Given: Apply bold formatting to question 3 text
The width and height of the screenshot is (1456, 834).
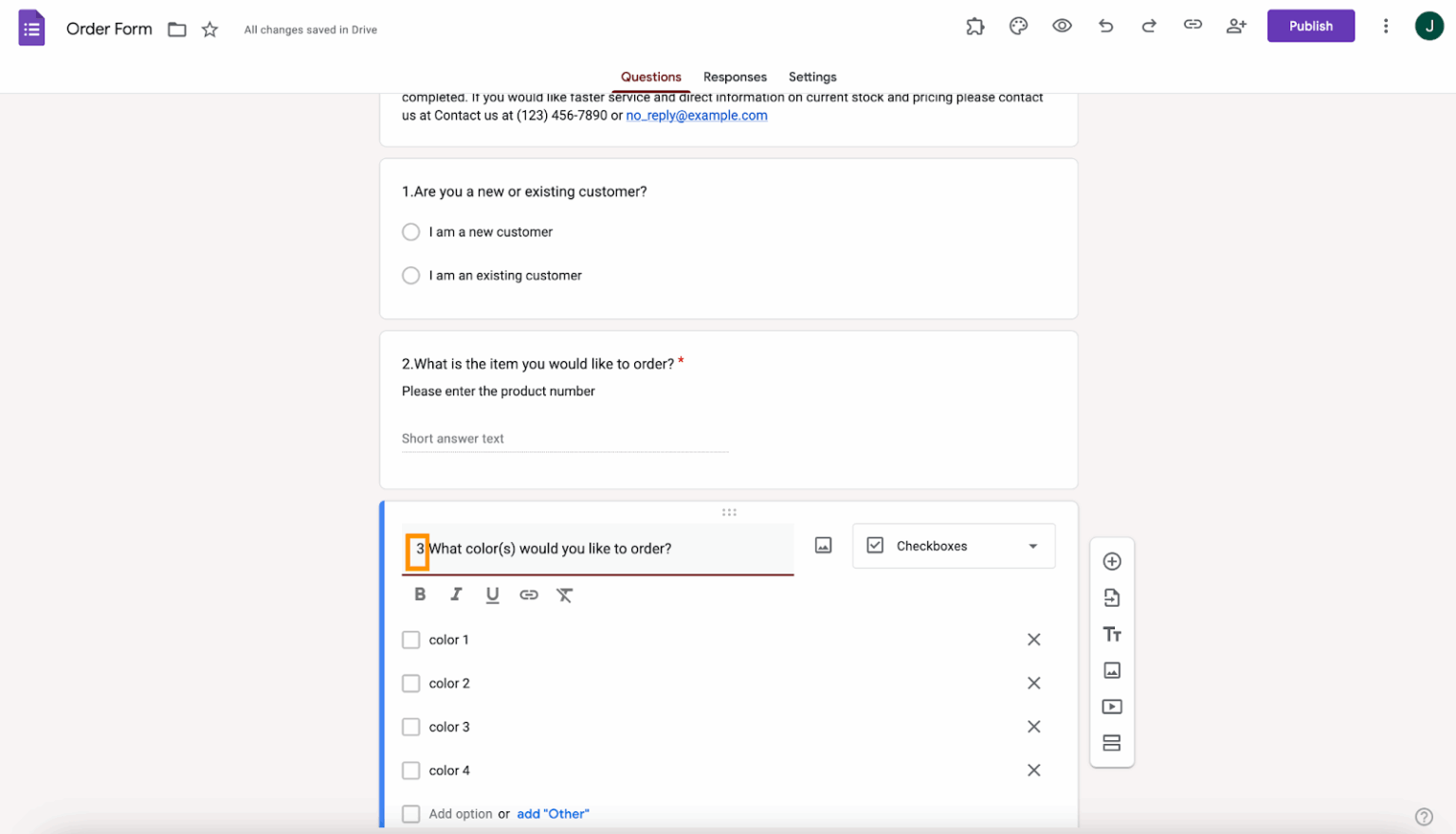Looking at the screenshot, I should 420,594.
